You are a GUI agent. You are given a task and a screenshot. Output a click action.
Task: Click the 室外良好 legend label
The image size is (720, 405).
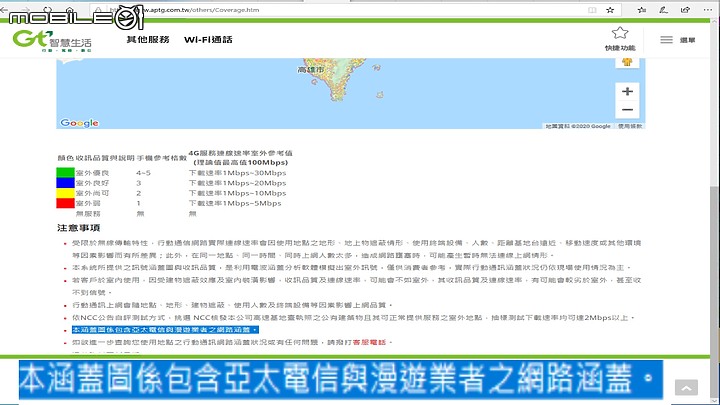pyautogui.click(x=92, y=183)
